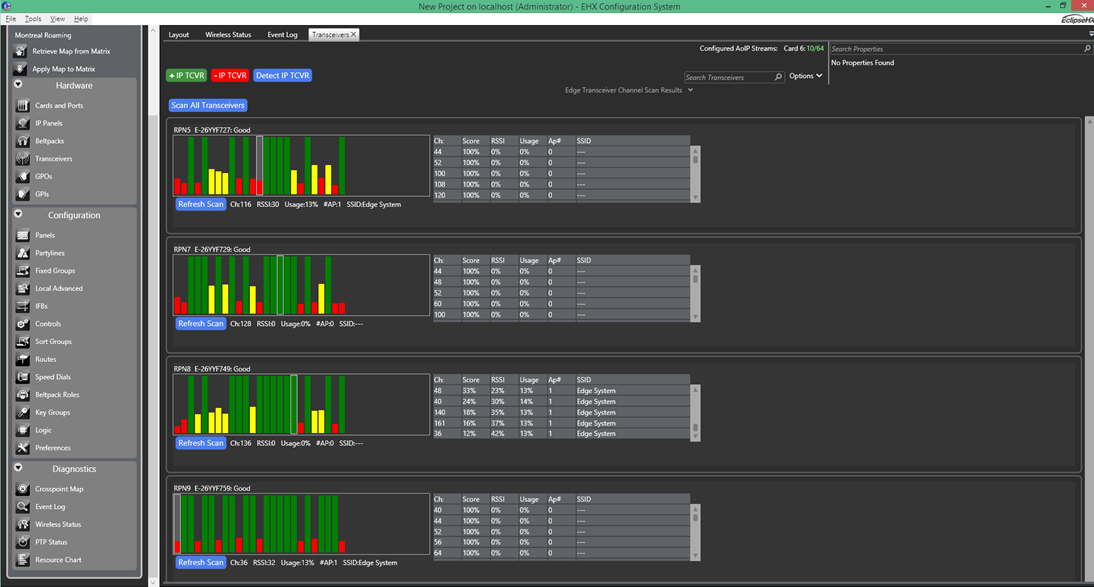Collapse the Hardware section
The image size is (1094, 587).
coord(18,85)
